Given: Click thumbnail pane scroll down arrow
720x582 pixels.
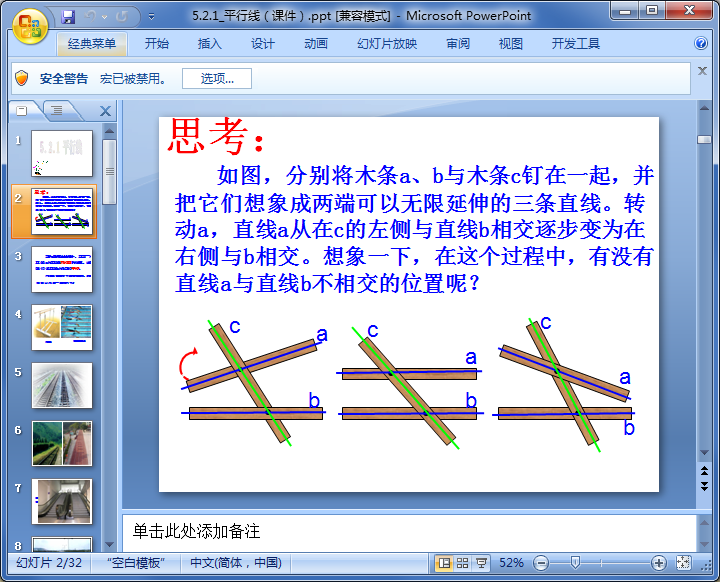Looking at the screenshot, I should [109, 545].
